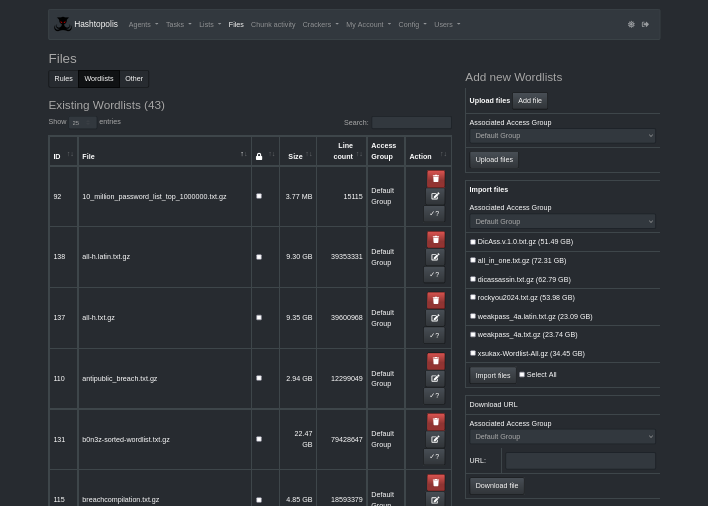Recount lines for b0n3z-sorted-wordlist.txt.gz
The width and height of the screenshot is (708, 506).
[434, 457]
